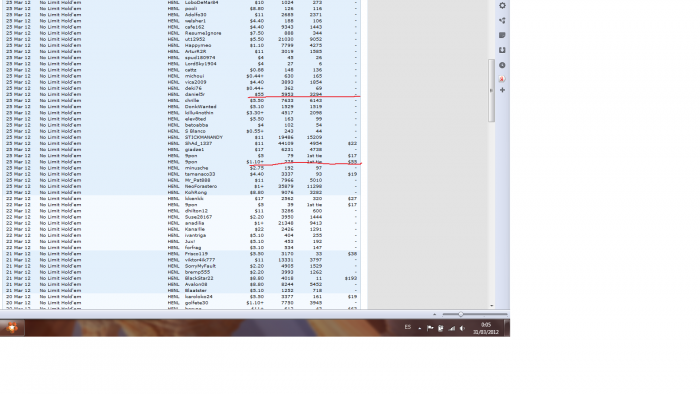
Task: Open the clock showing 31/03/2012
Action: pos(486,328)
